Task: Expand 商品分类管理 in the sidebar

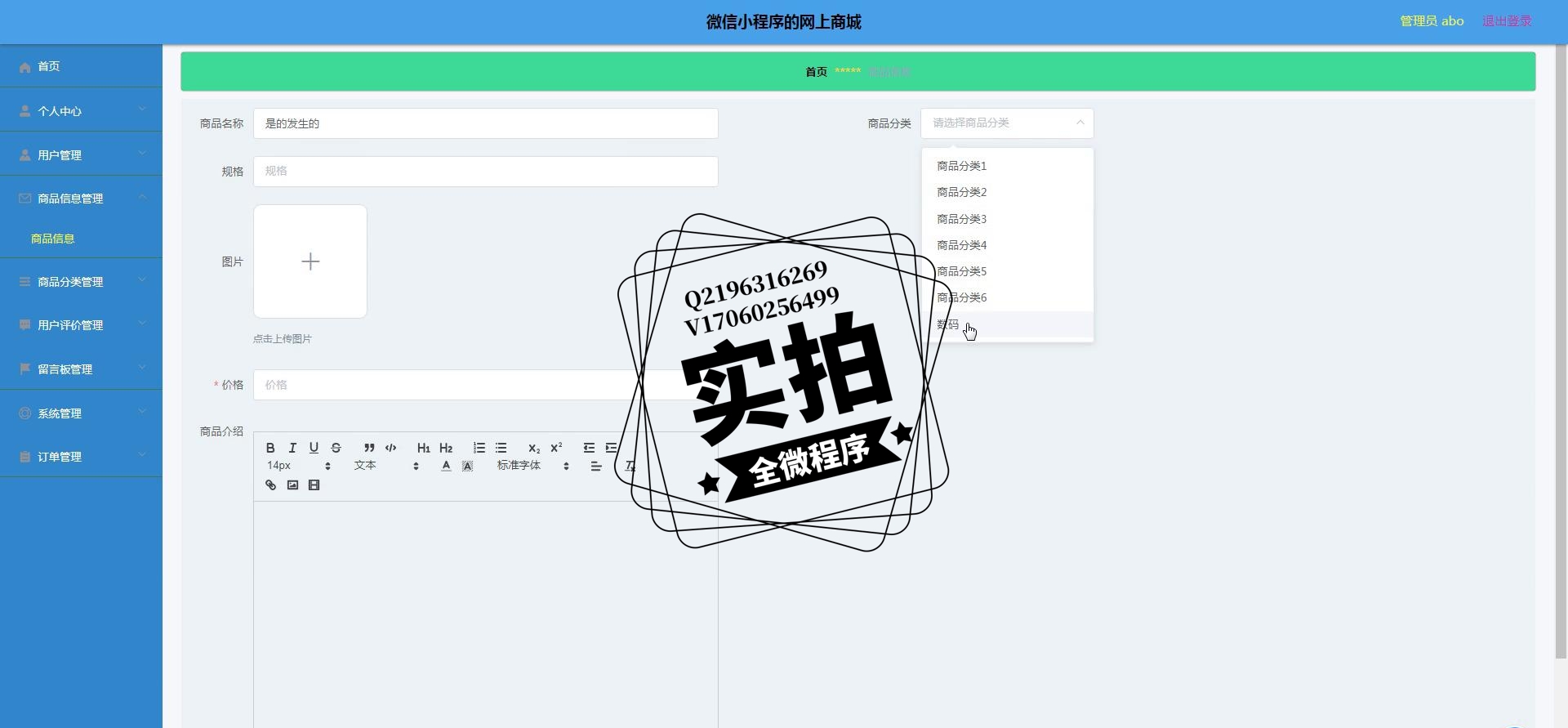Action: [x=81, y=281]
